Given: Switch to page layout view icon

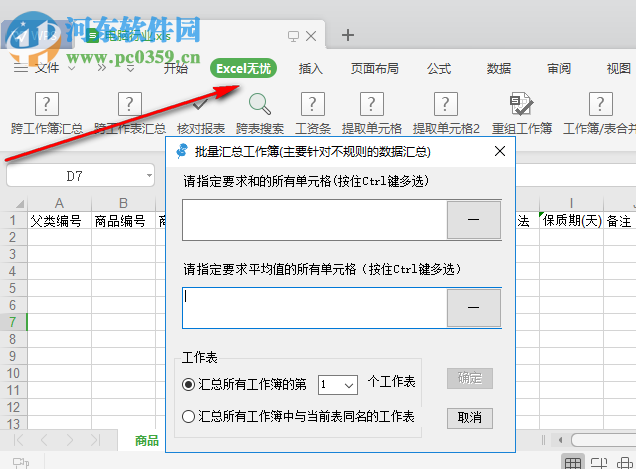Looking at the screenshot, I should pos(599,463).
